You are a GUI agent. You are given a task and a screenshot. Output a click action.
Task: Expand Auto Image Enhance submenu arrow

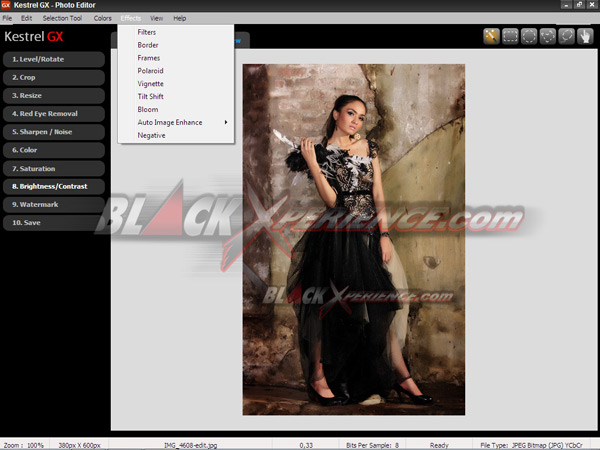[226, 122]
